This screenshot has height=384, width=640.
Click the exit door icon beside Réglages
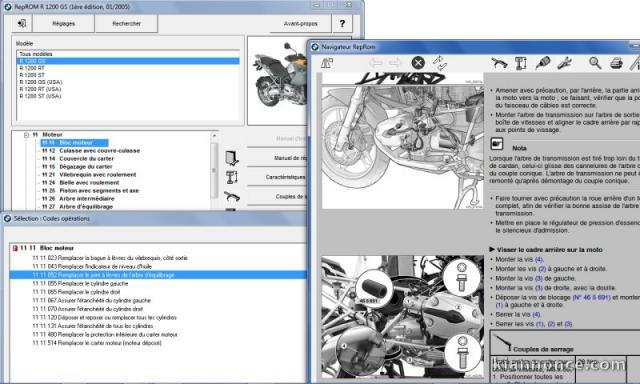click(x=22, y=23)
